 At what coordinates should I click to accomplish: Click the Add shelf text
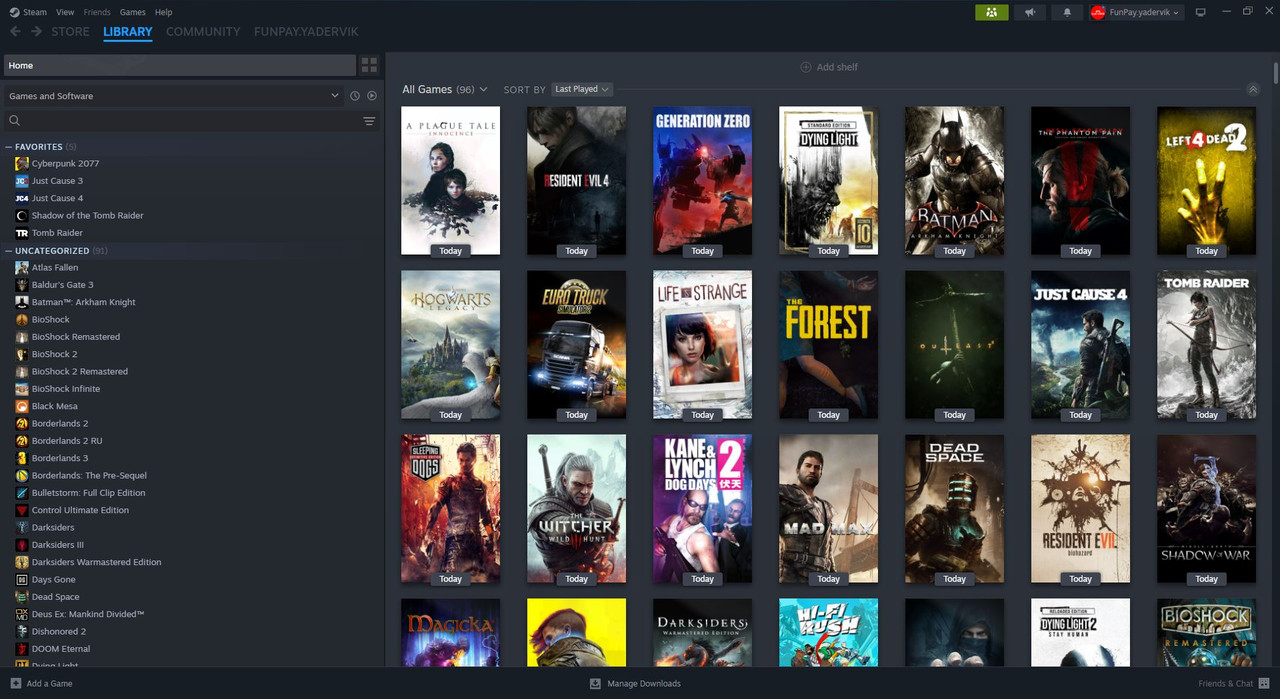(x=837, y=67)
